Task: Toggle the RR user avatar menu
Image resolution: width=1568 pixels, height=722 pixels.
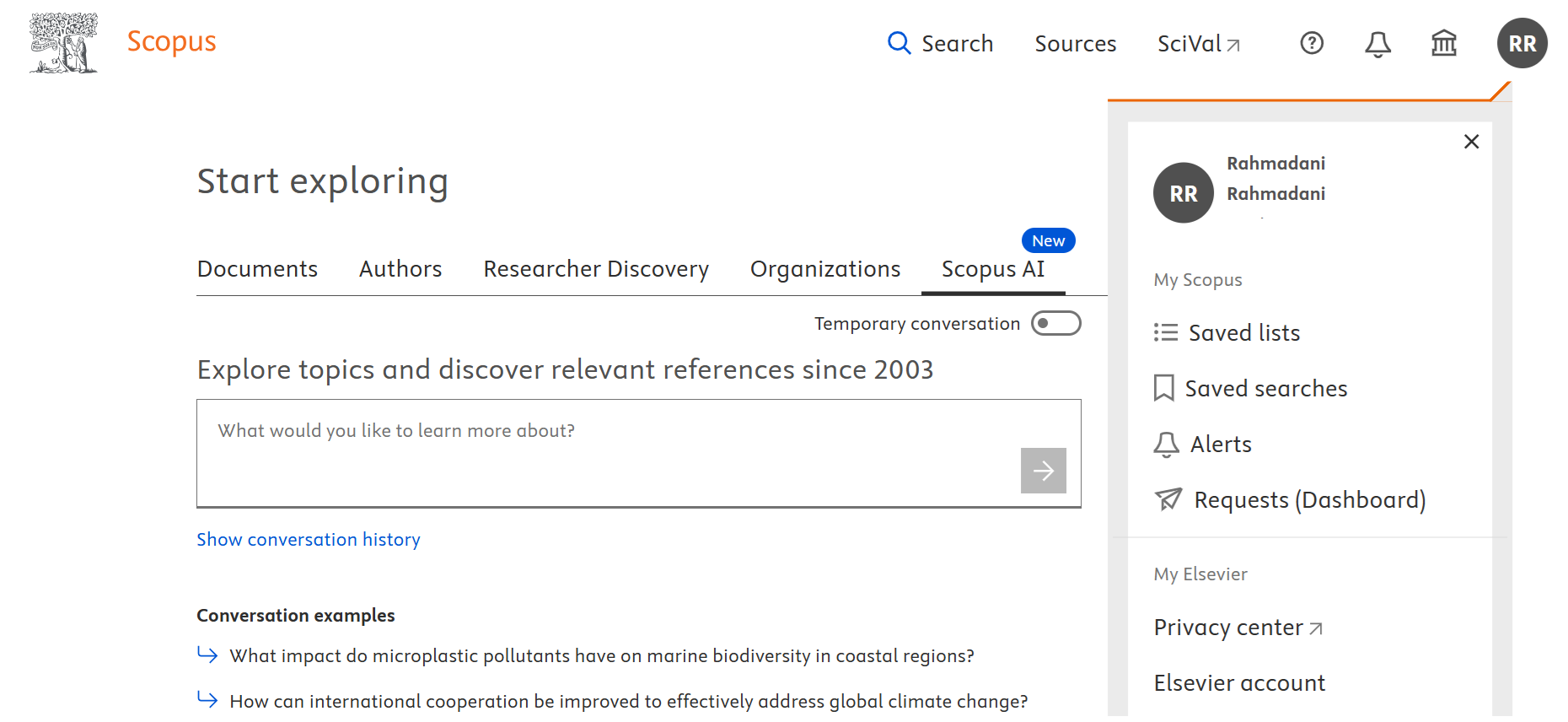Action: pyautogui.click(x=1522, y=43)
